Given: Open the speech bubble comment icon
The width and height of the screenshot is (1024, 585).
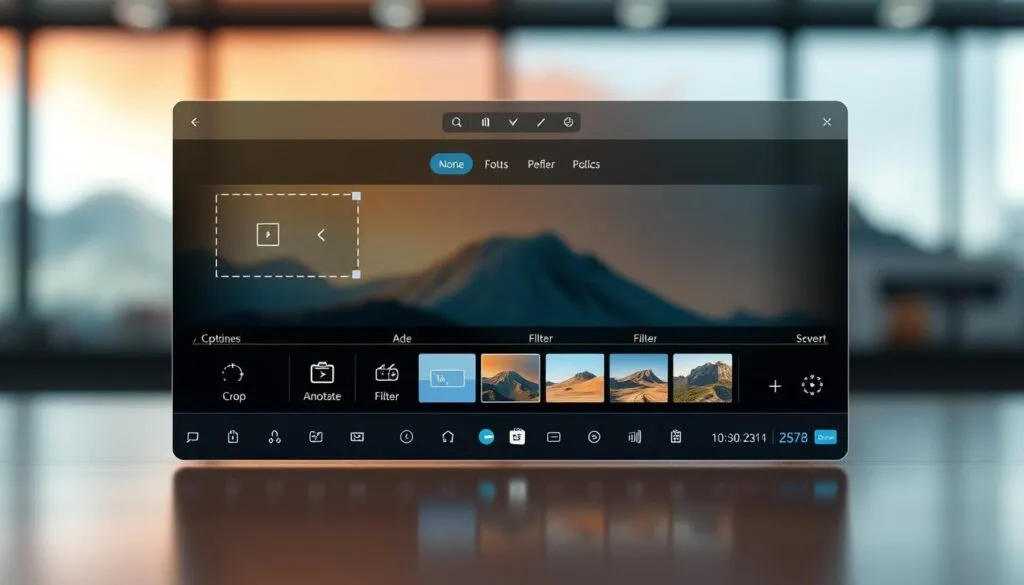Looking at the screenshot, I should tap(193, 437).
